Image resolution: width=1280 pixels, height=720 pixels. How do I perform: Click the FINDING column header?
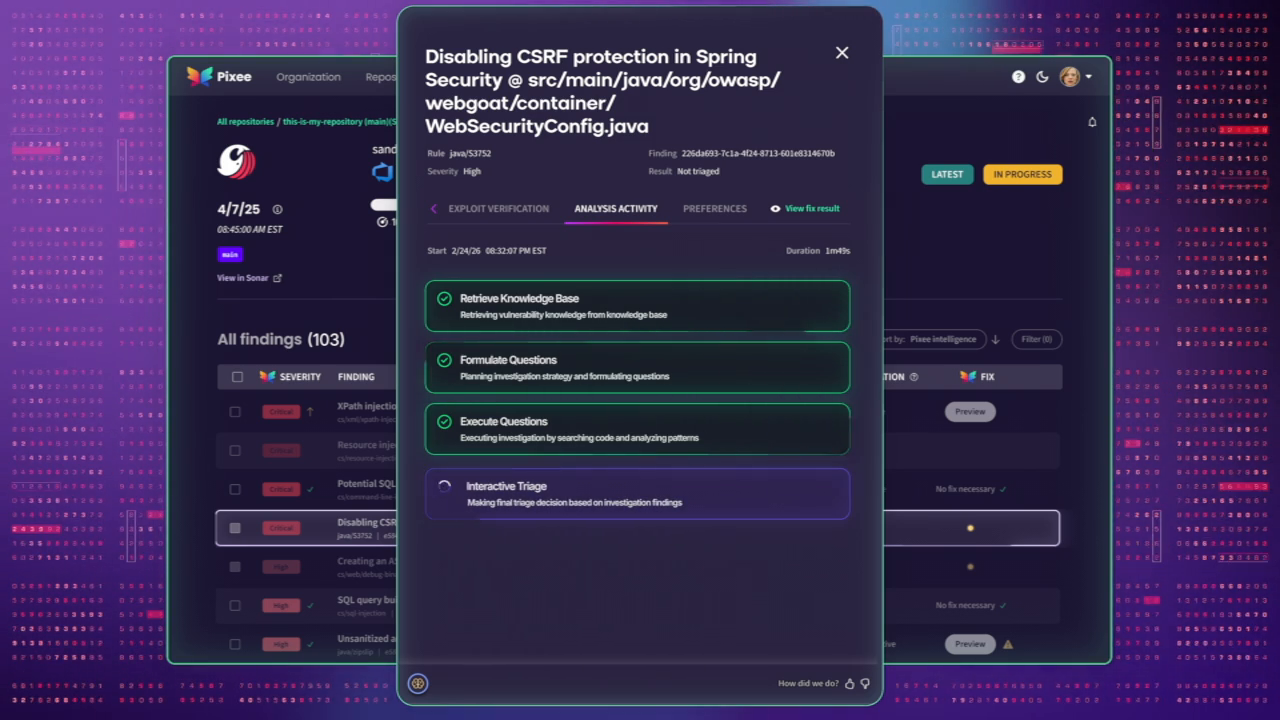click(356, 377)
